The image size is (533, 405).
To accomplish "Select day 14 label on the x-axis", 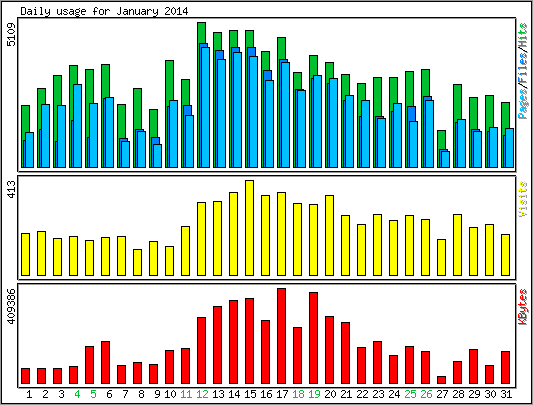I will [234, 394].
